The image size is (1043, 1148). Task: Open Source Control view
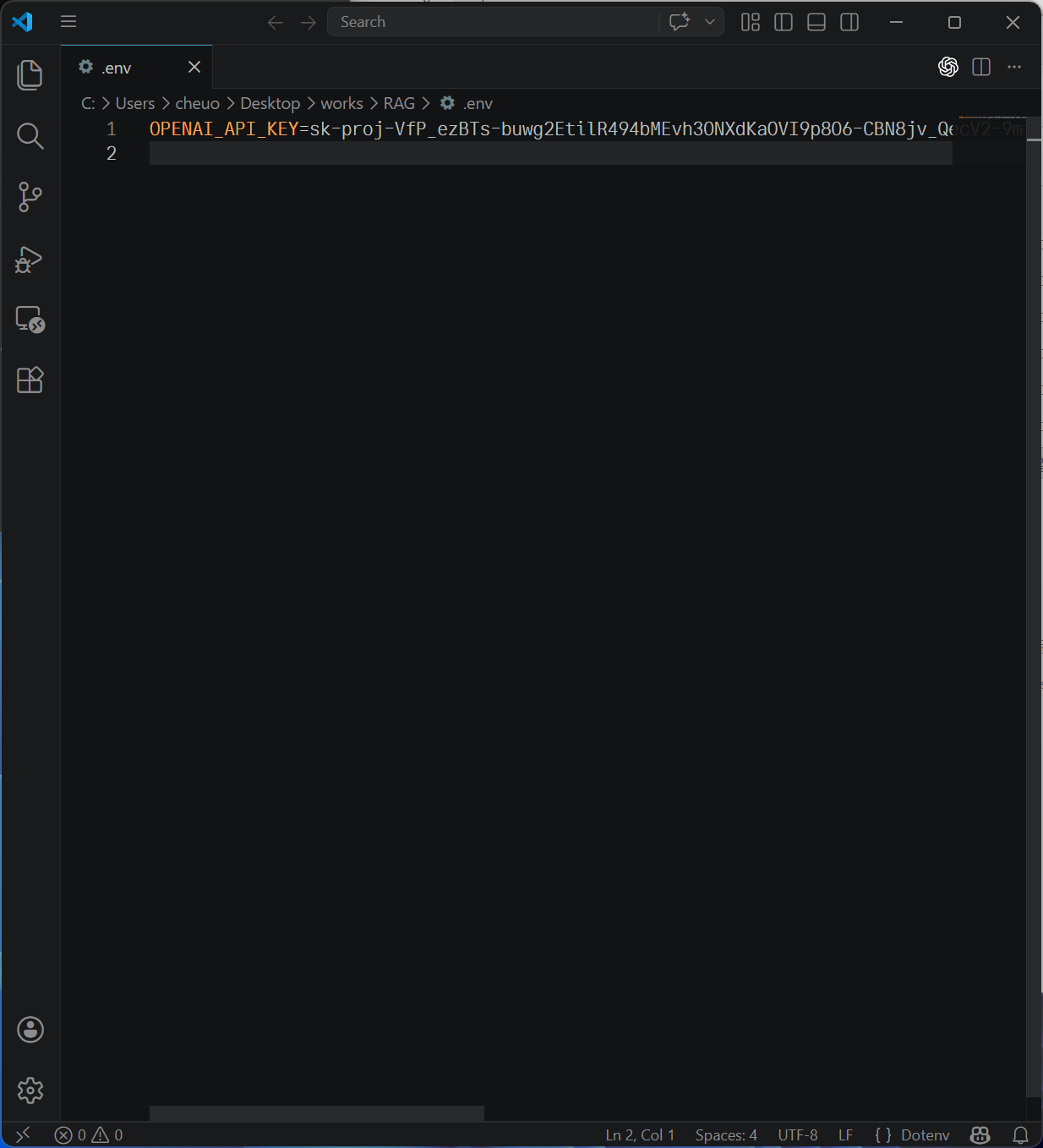pyautogui.click(x=30, y=196)
